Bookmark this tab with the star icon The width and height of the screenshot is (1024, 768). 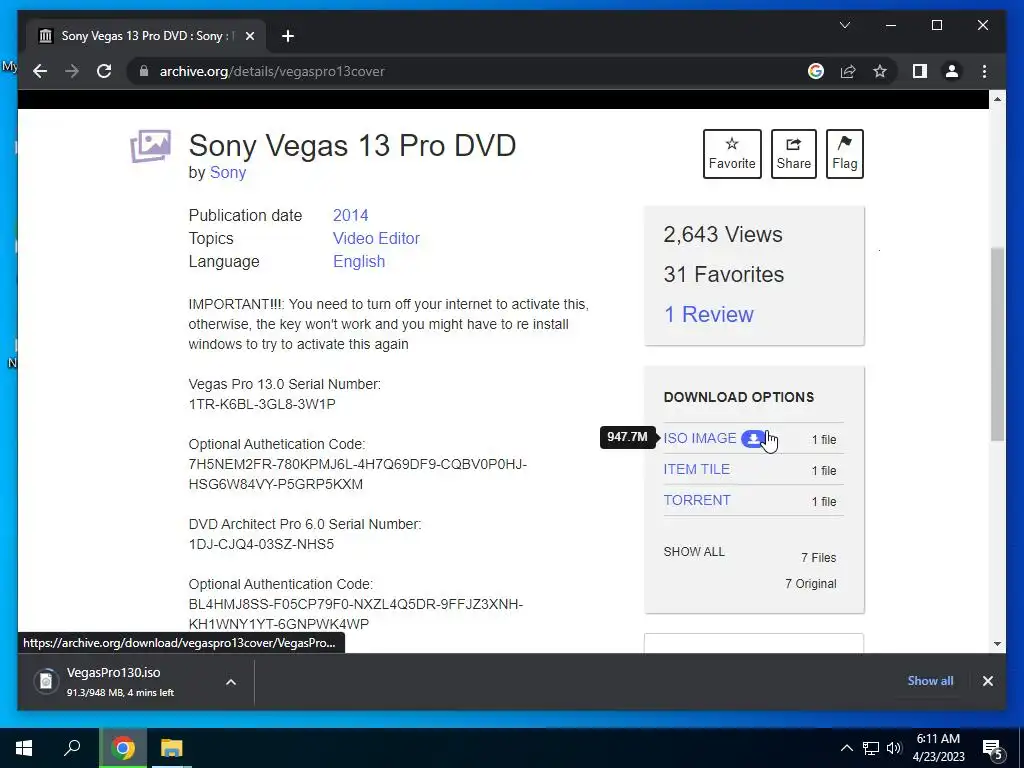[x=880, y=71]
